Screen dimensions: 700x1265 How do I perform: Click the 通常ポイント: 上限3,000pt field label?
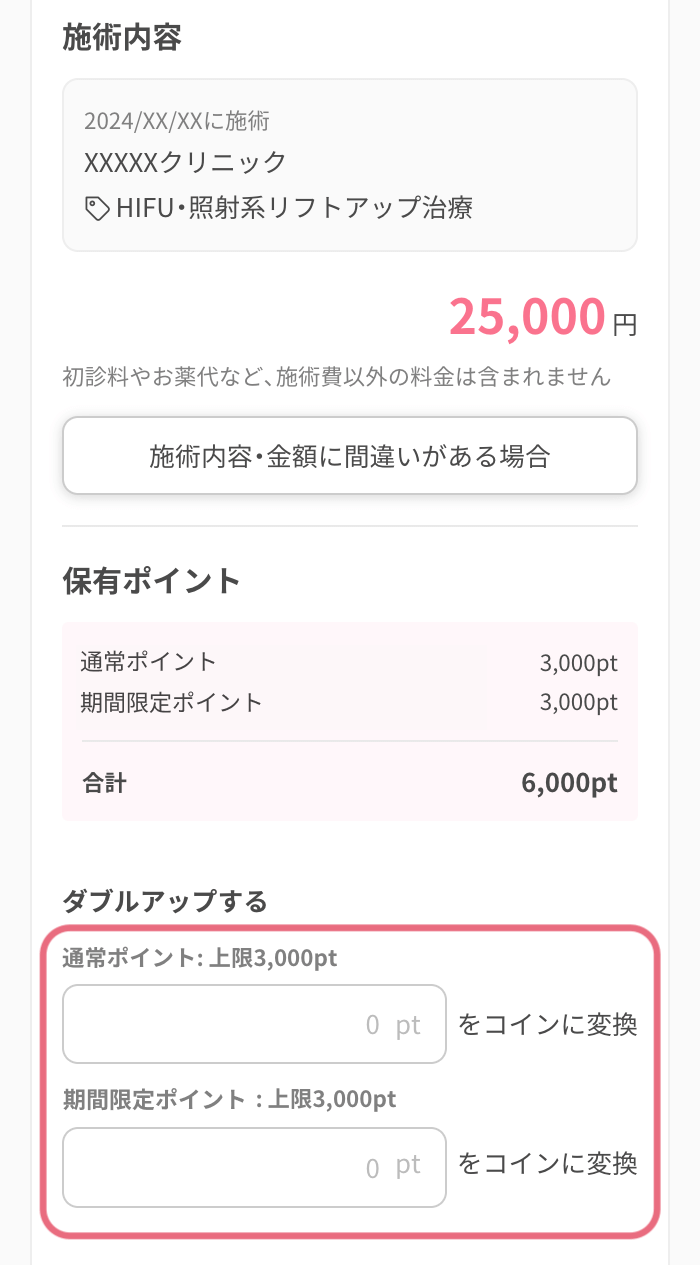200,958
